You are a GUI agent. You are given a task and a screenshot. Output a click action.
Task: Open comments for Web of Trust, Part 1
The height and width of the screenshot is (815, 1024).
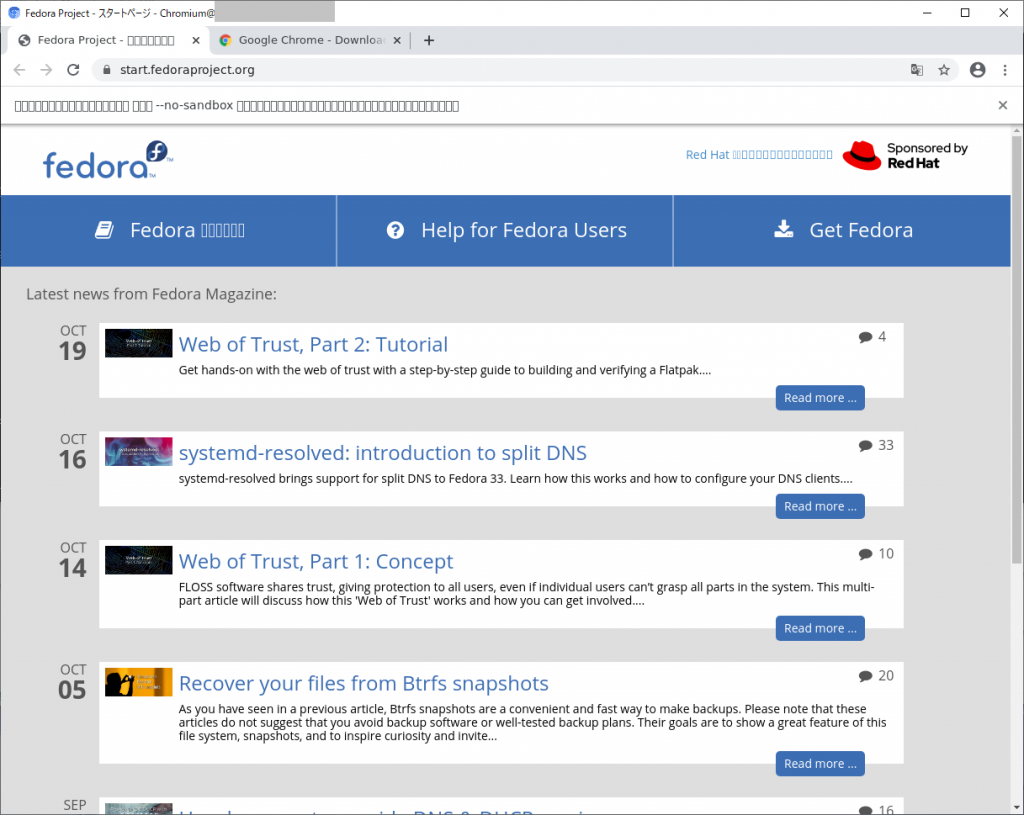click(x=876, y=554)
